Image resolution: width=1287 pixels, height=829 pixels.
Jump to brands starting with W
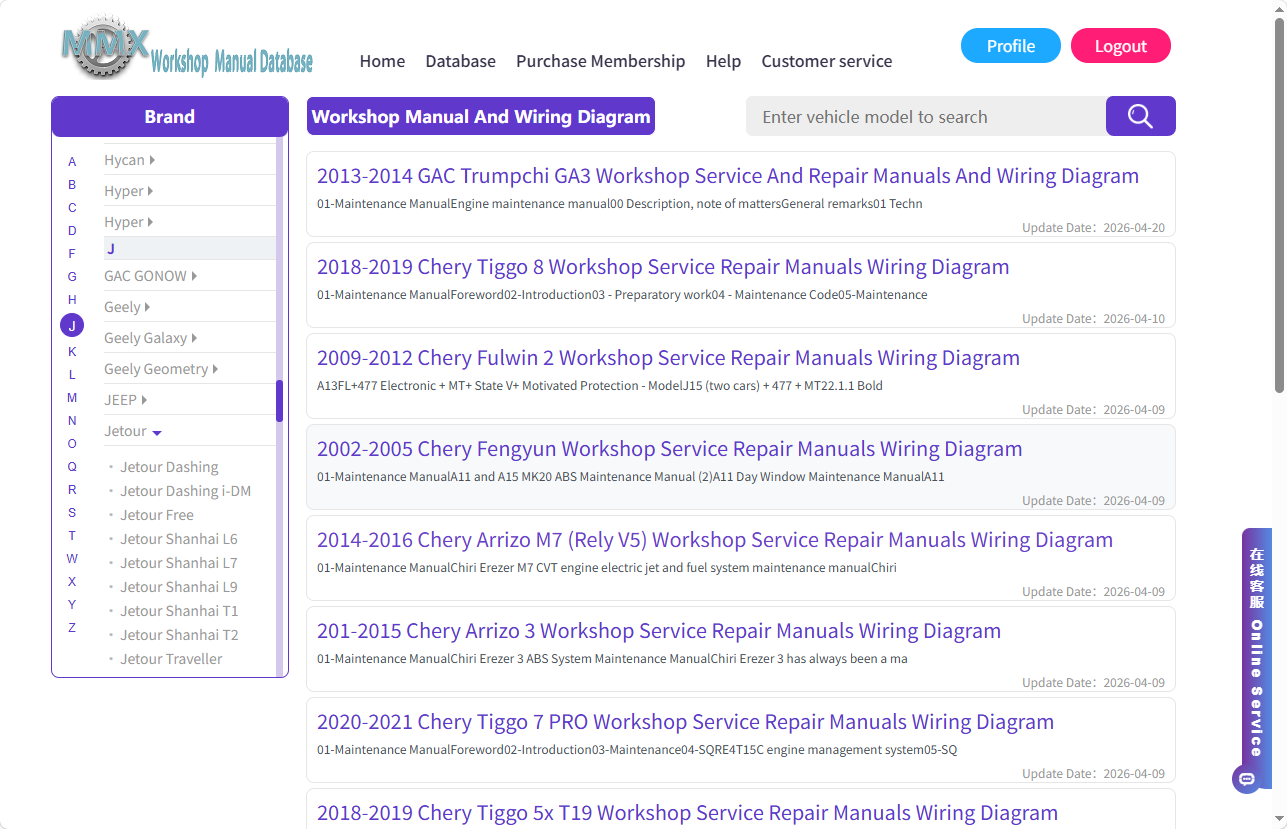point(72,559)
